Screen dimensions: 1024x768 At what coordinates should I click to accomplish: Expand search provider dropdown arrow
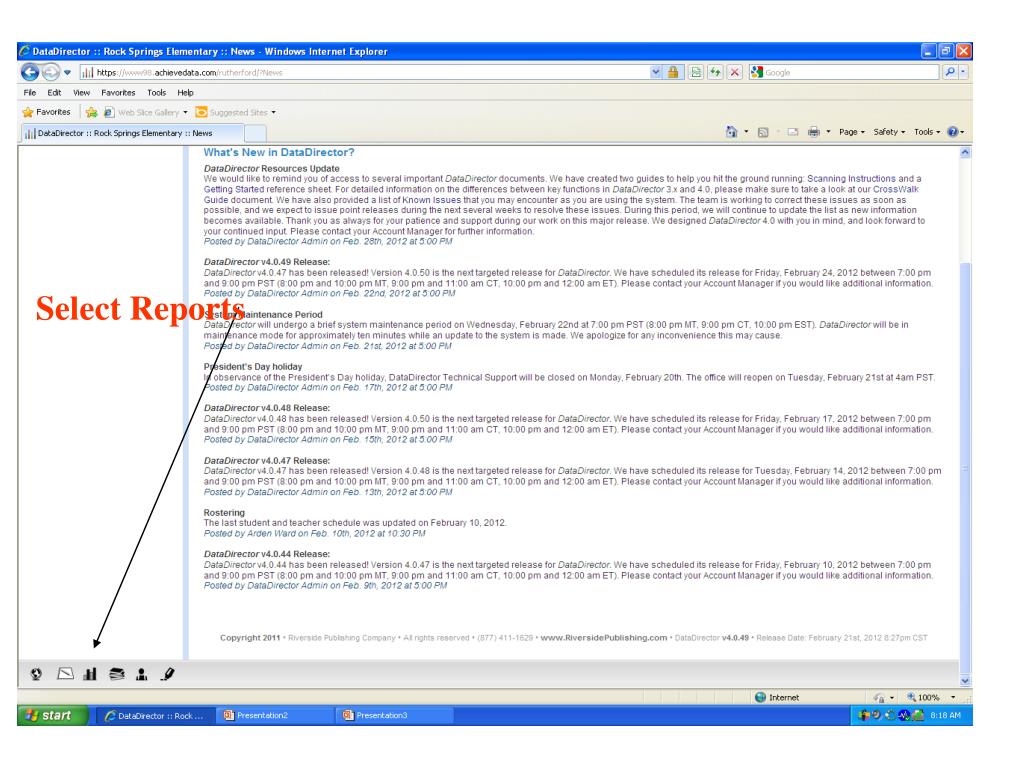pos(964,72)
